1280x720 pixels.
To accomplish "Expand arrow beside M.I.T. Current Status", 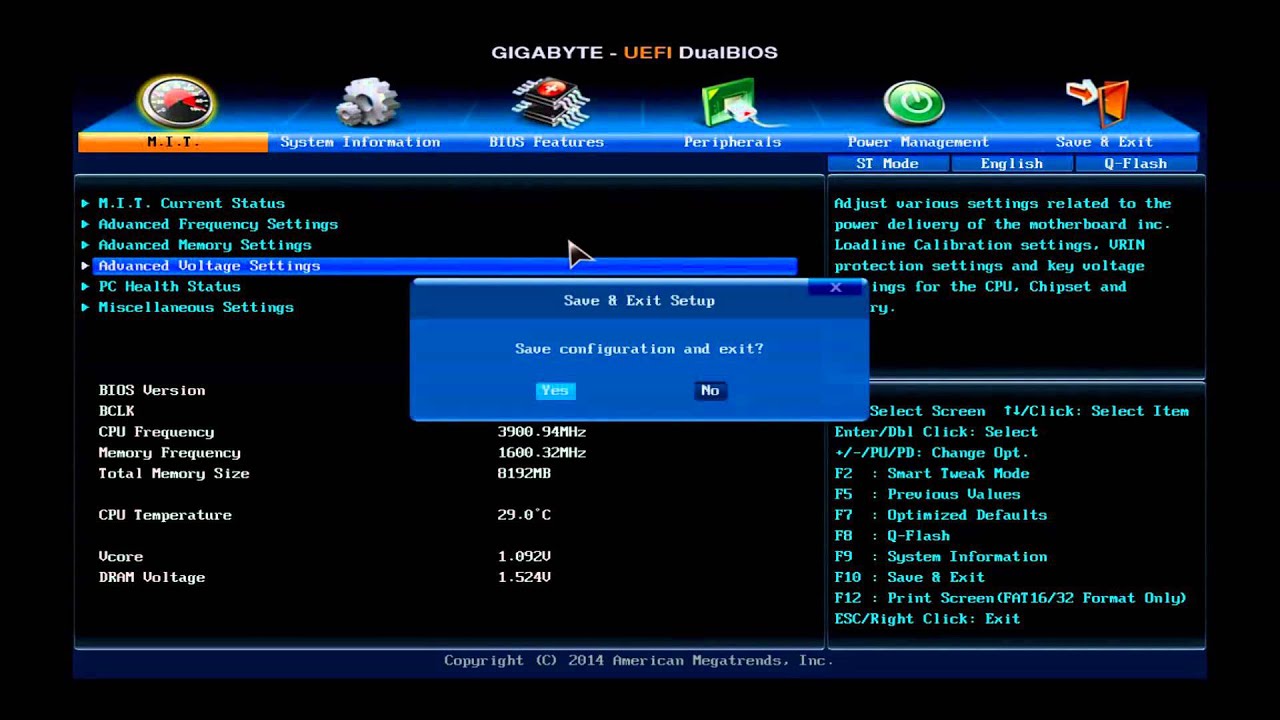I will point(85,203).
